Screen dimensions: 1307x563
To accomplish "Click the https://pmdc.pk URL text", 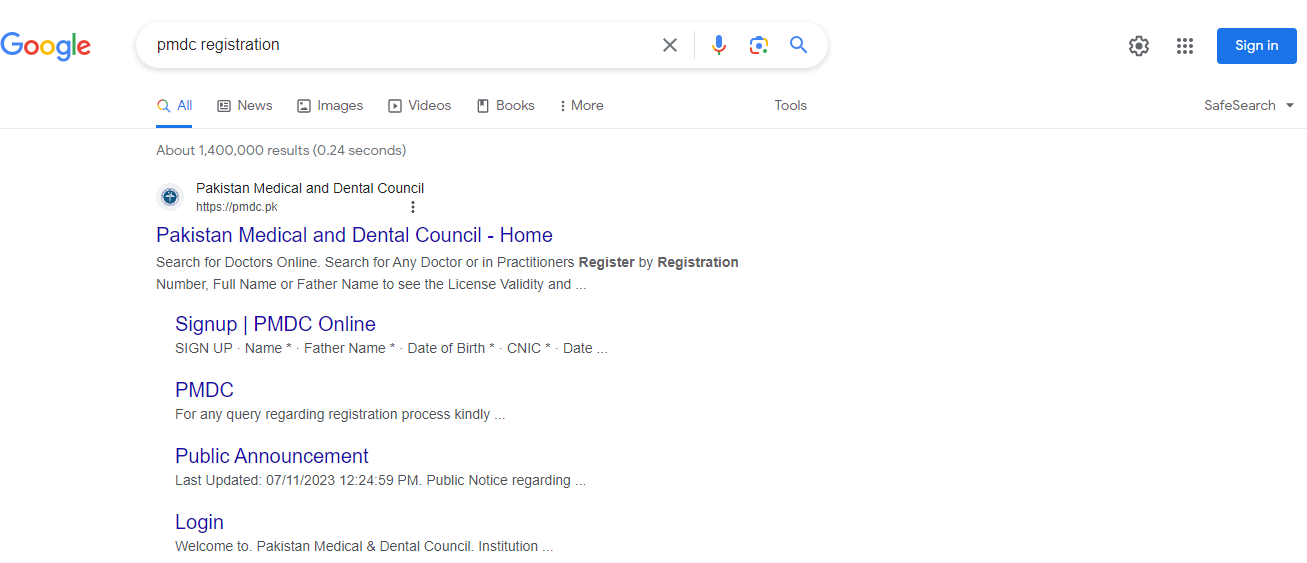I will (x=236, y=207).
